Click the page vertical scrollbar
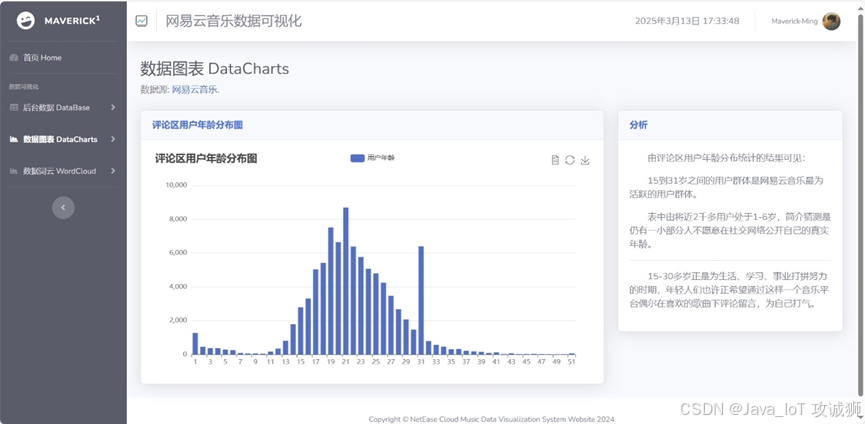865x424 pixels. click(x=861, y=204)
